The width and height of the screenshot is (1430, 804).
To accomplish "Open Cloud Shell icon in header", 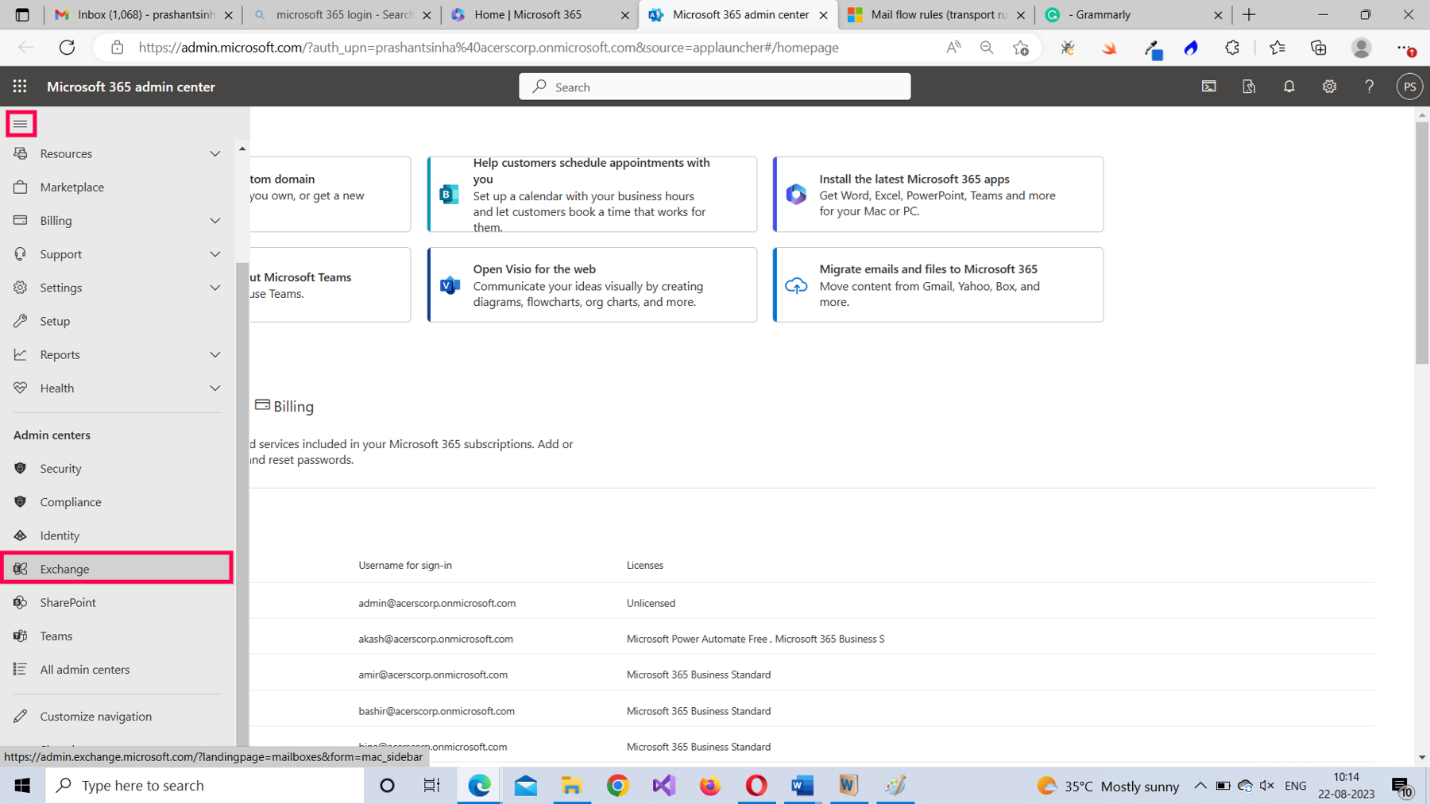I will 1209,87.
